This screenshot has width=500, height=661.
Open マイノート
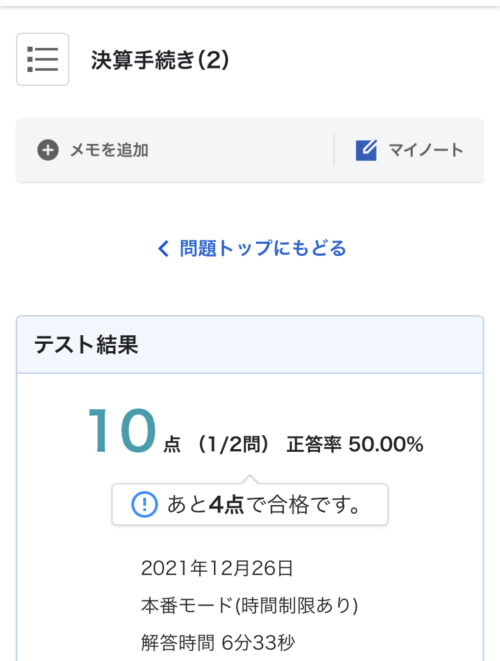click(x=409, y=150)
